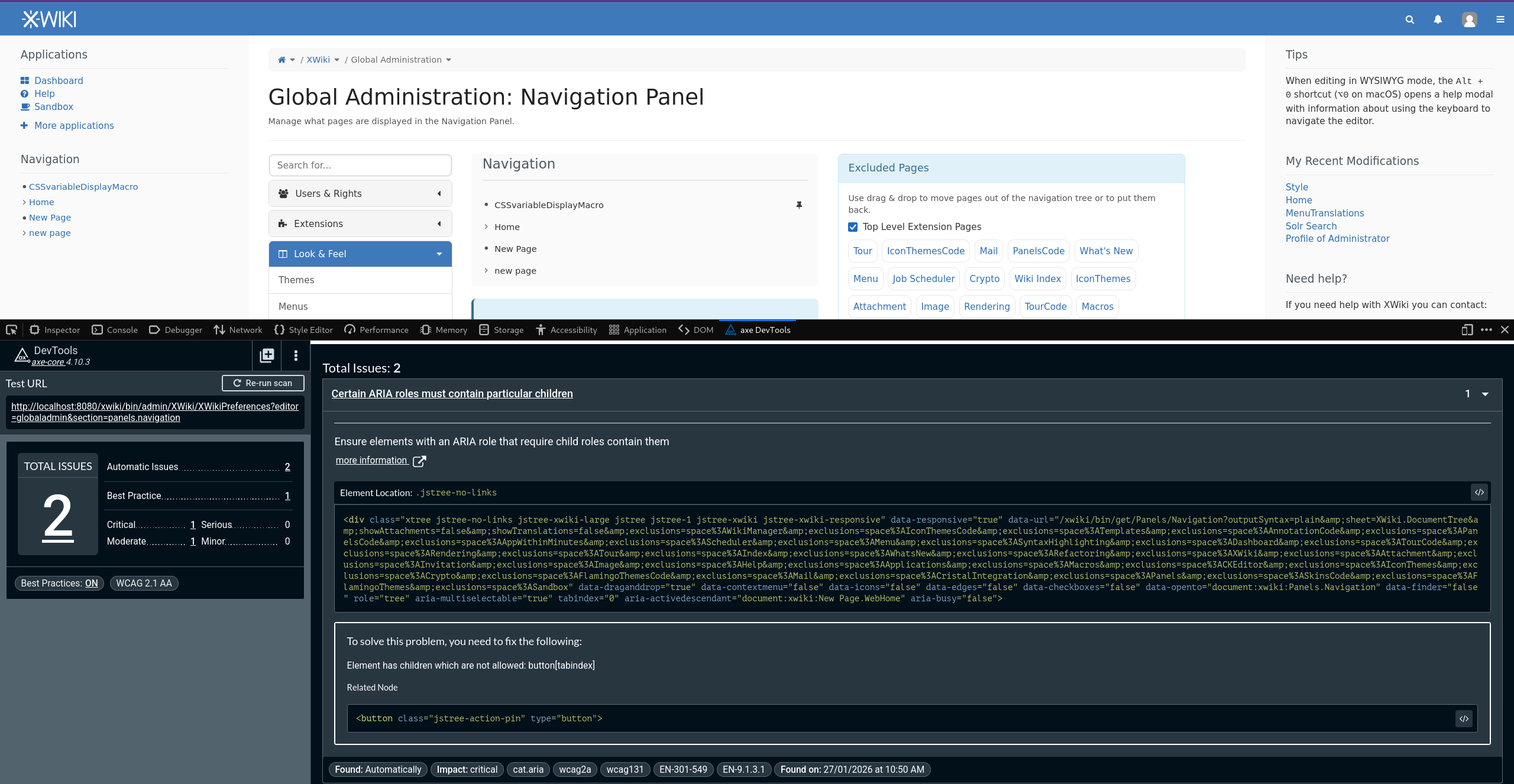Click the inspect-element code icon for .jstree-no-links
This screenshot has width=1514, height=784.
click(x=1479, y=493)
